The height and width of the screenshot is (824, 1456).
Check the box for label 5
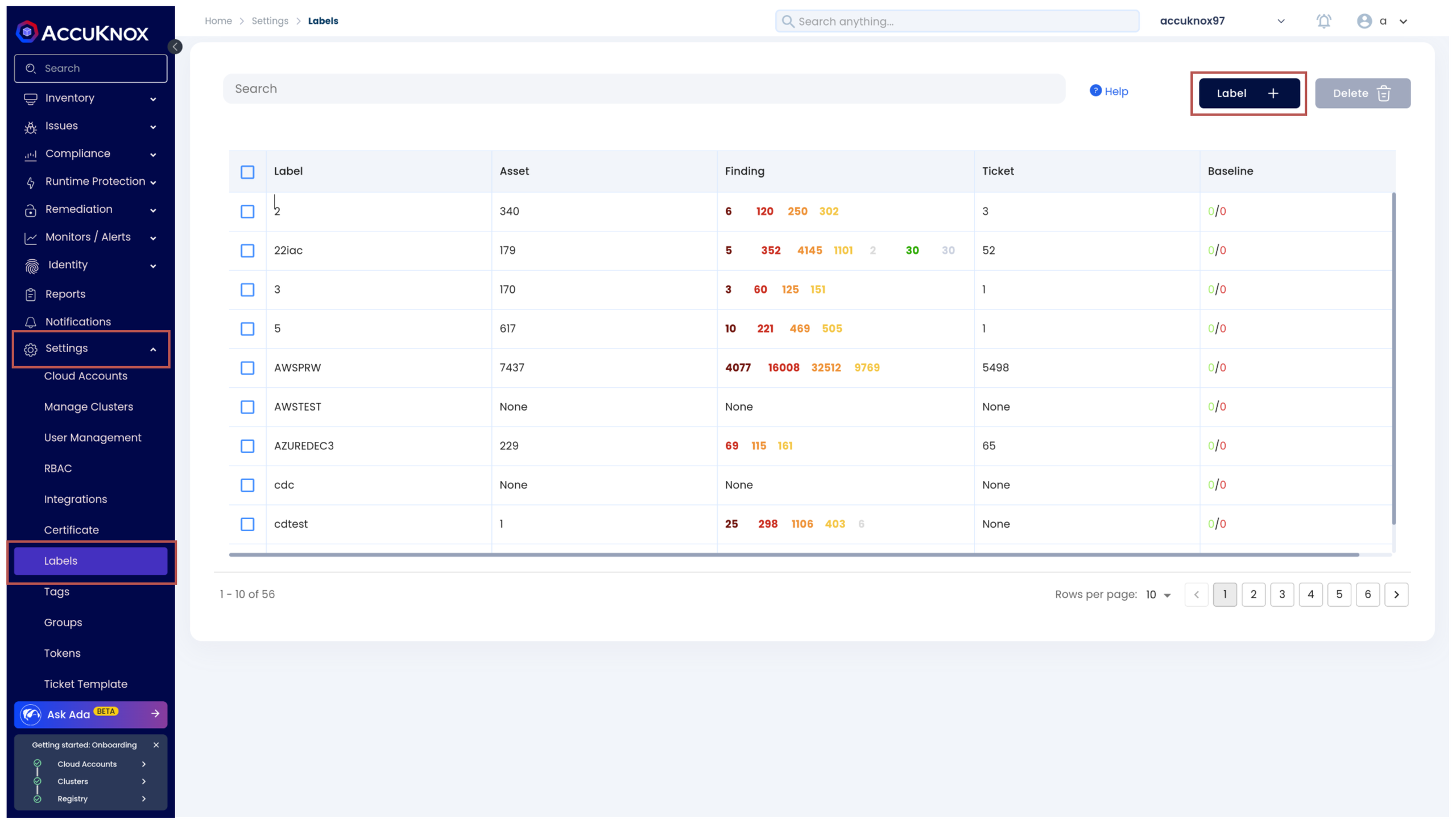click(x=247, y=329)
